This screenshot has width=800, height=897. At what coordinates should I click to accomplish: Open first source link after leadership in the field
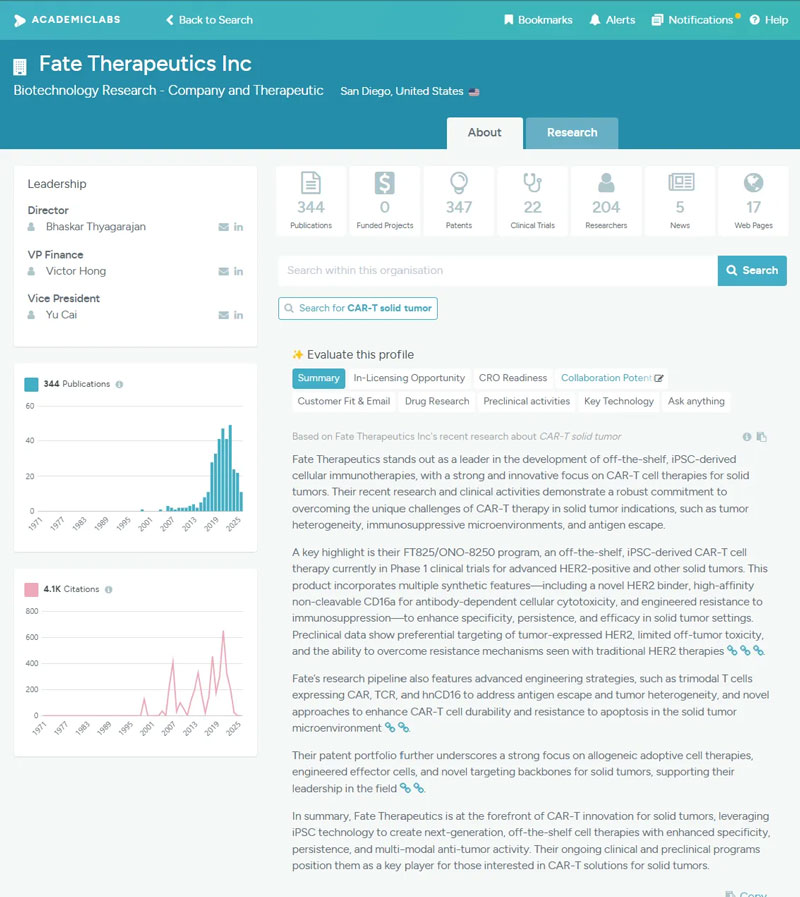405,788
